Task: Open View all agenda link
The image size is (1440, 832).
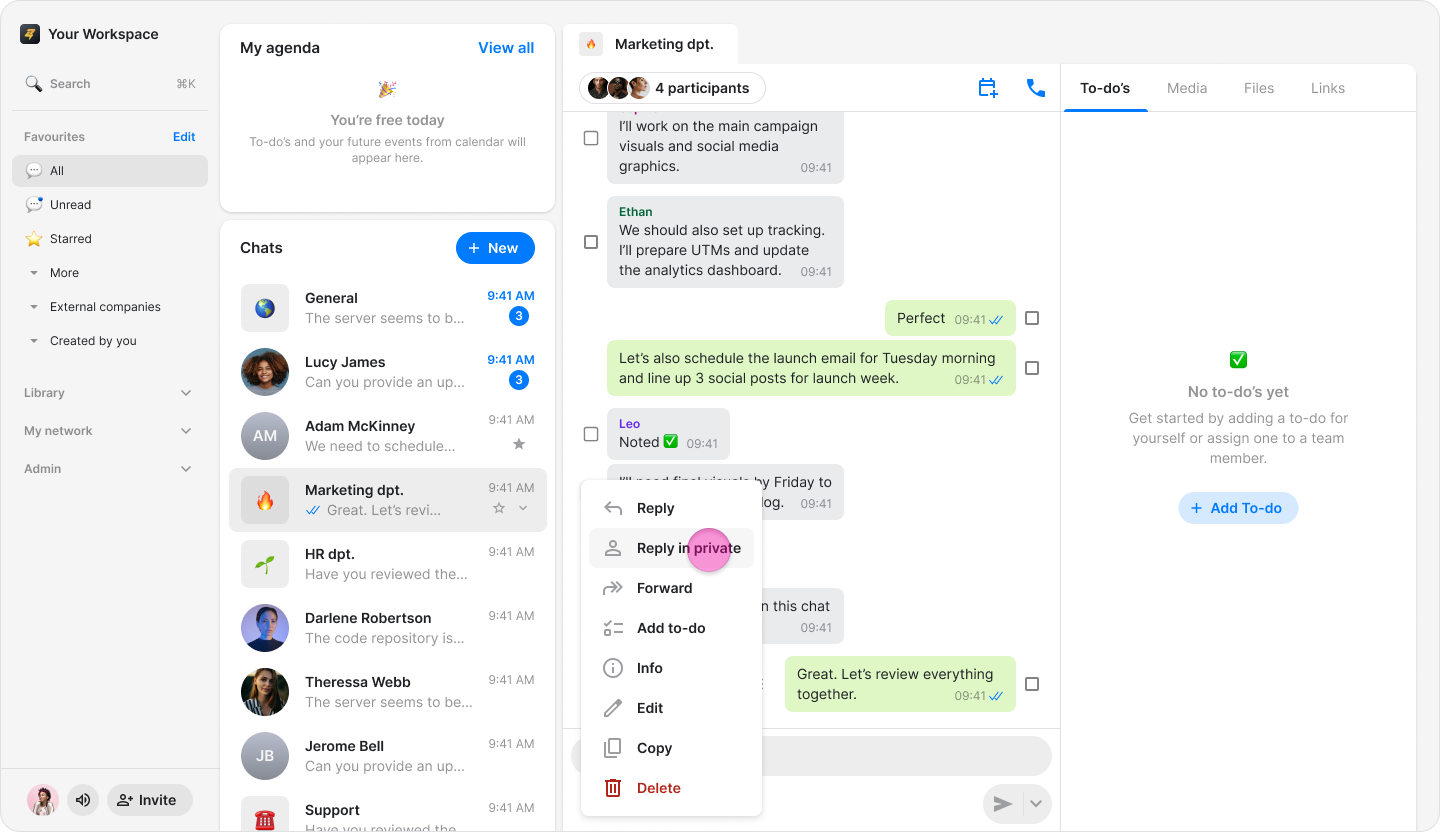Action: point(506,48)
